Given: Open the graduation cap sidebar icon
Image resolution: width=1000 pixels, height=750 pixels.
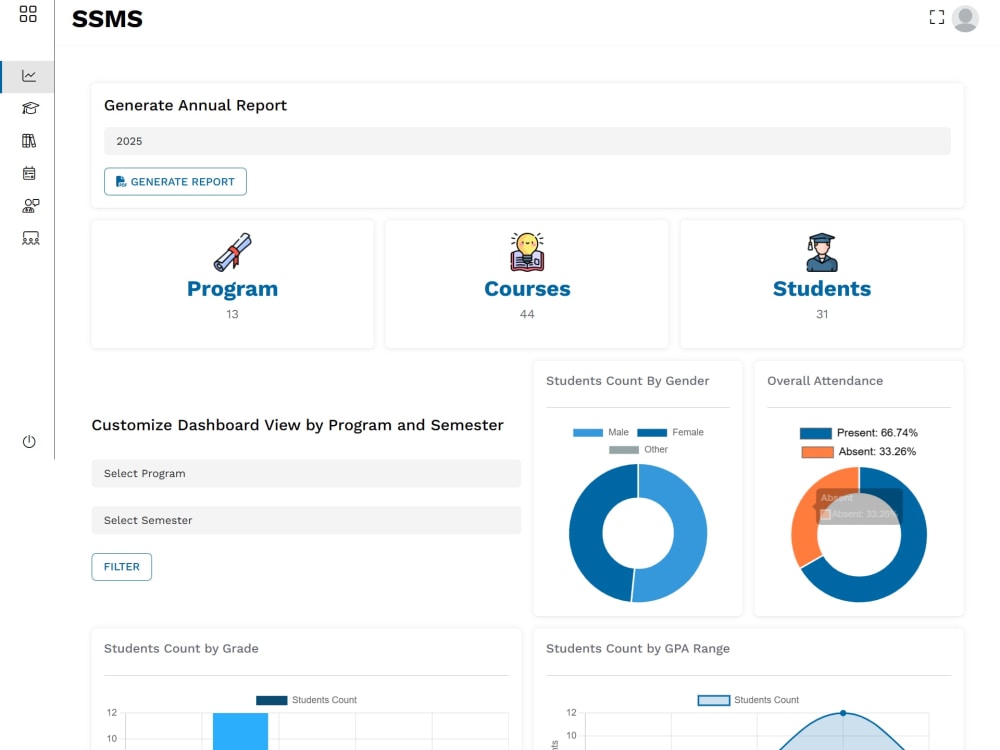Looking at the screenshot, I should coord(30,108).
